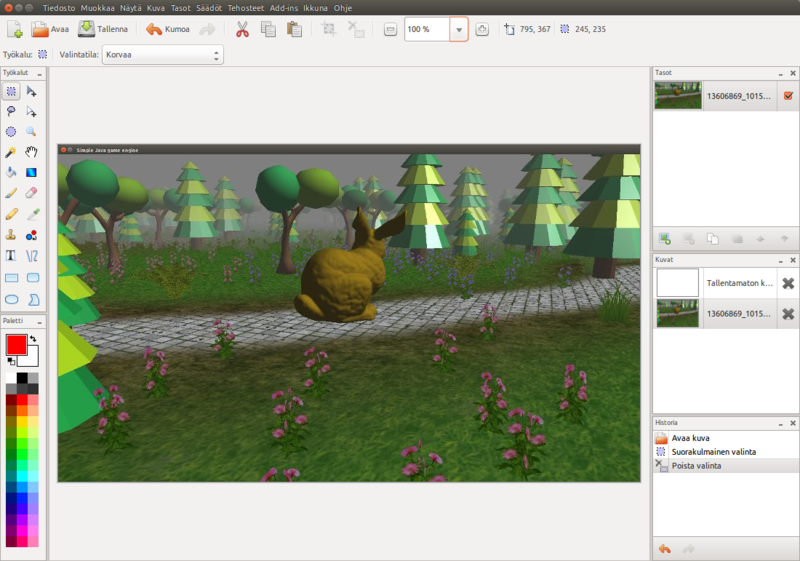The image size is (800, 561).
Task: Select the Zoom magnifier tool
Action: pyautogui.click(x=32, y=131)
